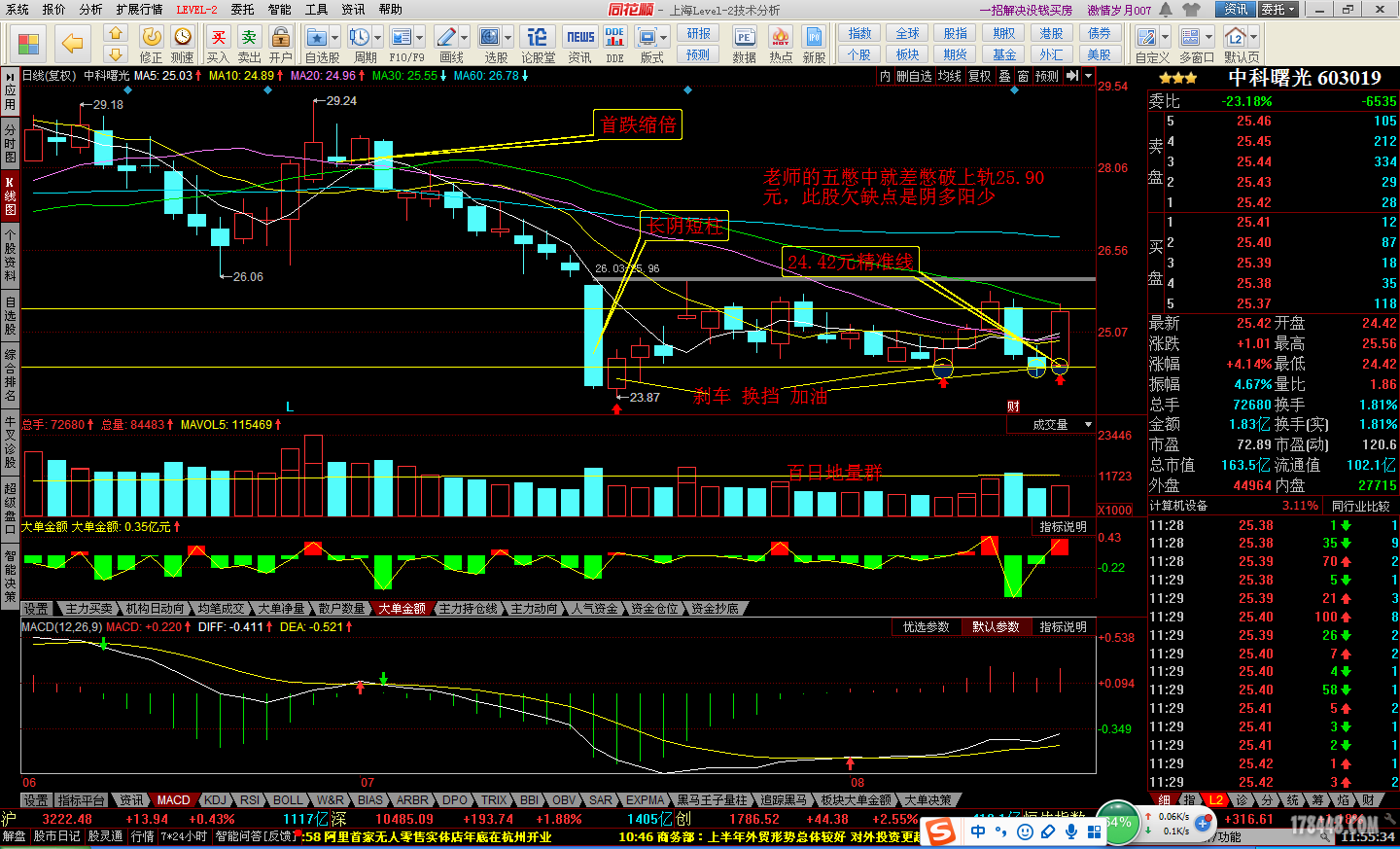
Task: Click the colorful home grid icon
Action: [29, 44]
